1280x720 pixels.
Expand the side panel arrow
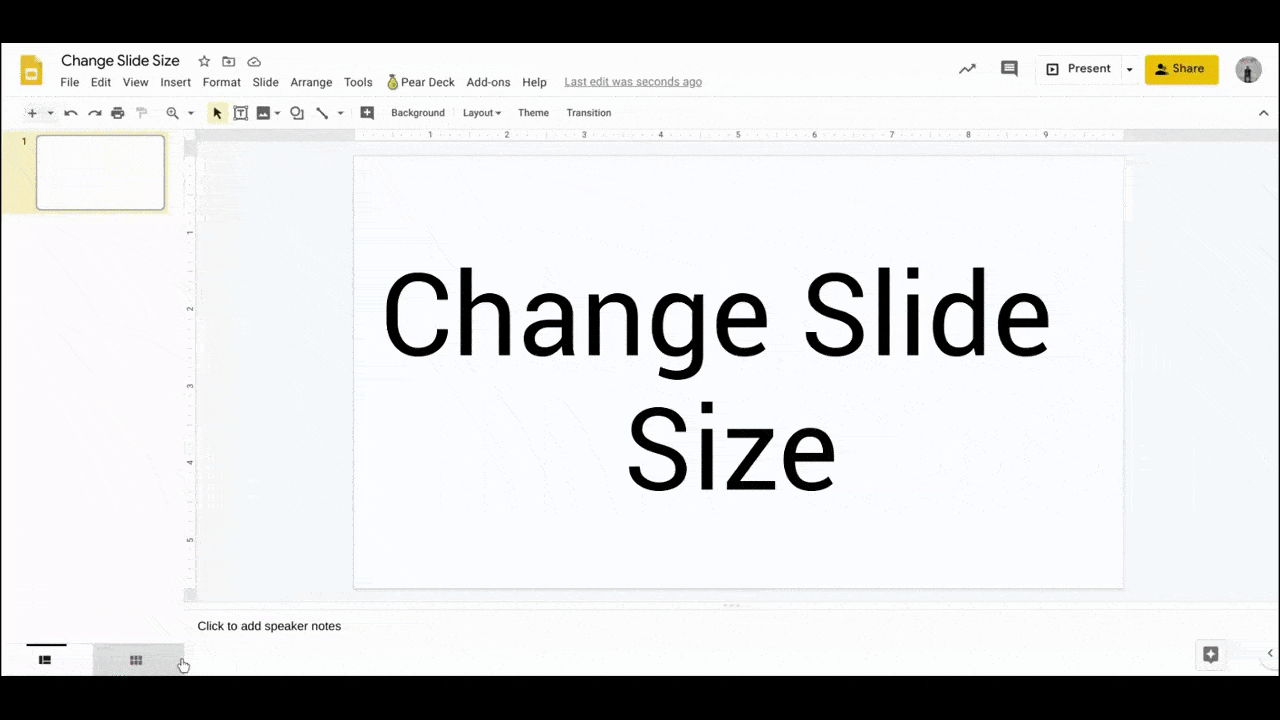pos(1270,654)
